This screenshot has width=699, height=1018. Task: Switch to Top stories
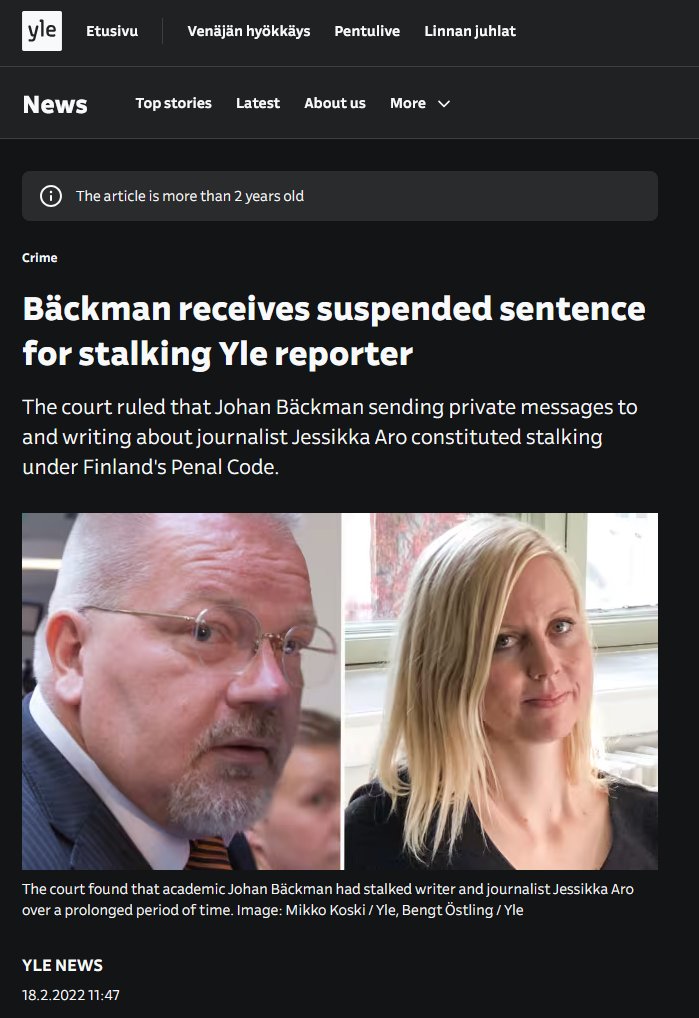click(173, 103)
